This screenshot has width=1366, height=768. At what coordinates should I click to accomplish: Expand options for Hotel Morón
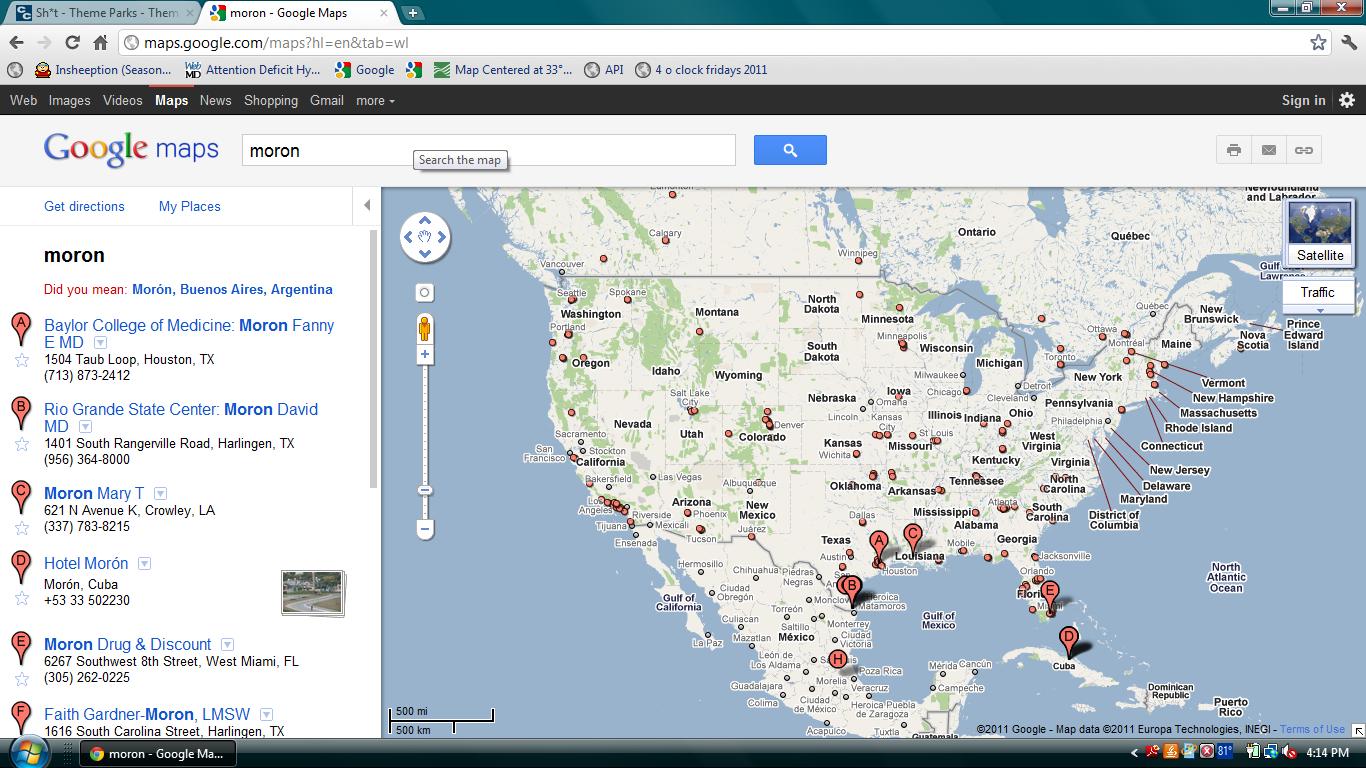click(144, 564)
